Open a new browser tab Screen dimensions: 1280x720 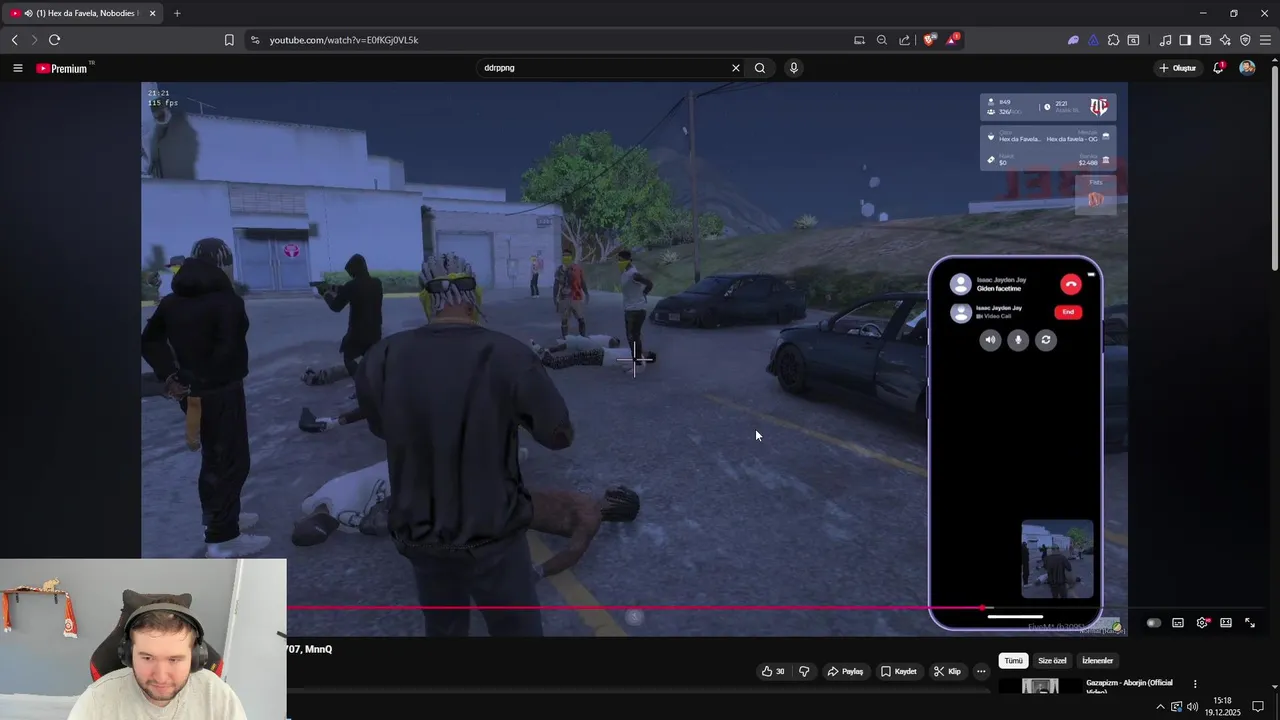coord(177,13)
